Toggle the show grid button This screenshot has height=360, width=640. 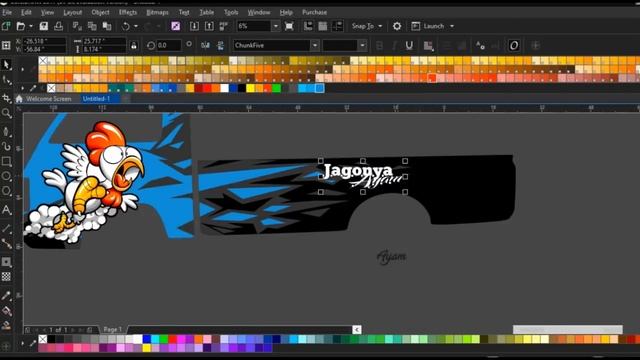pyautogui.click(x=322, y=26)
